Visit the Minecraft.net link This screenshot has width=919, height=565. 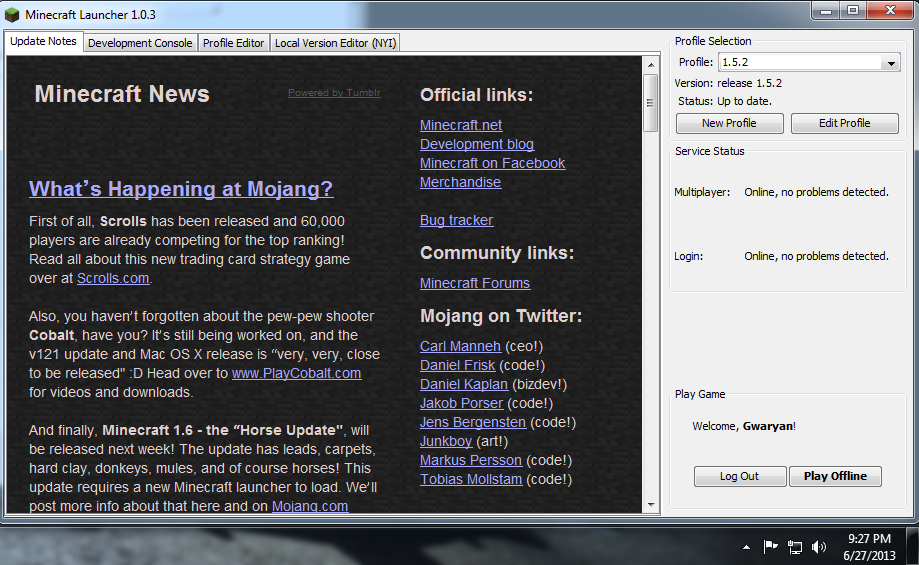tap(461, 125)
